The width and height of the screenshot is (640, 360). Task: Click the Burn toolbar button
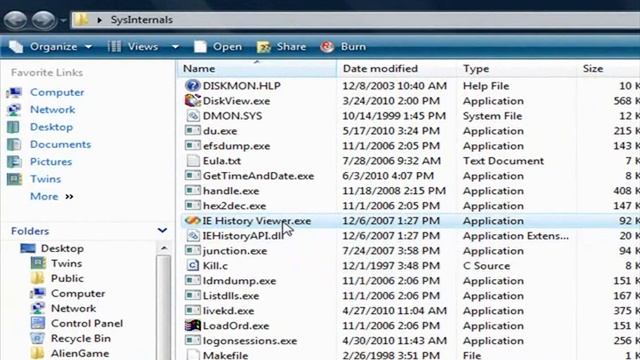coord(343,47)
